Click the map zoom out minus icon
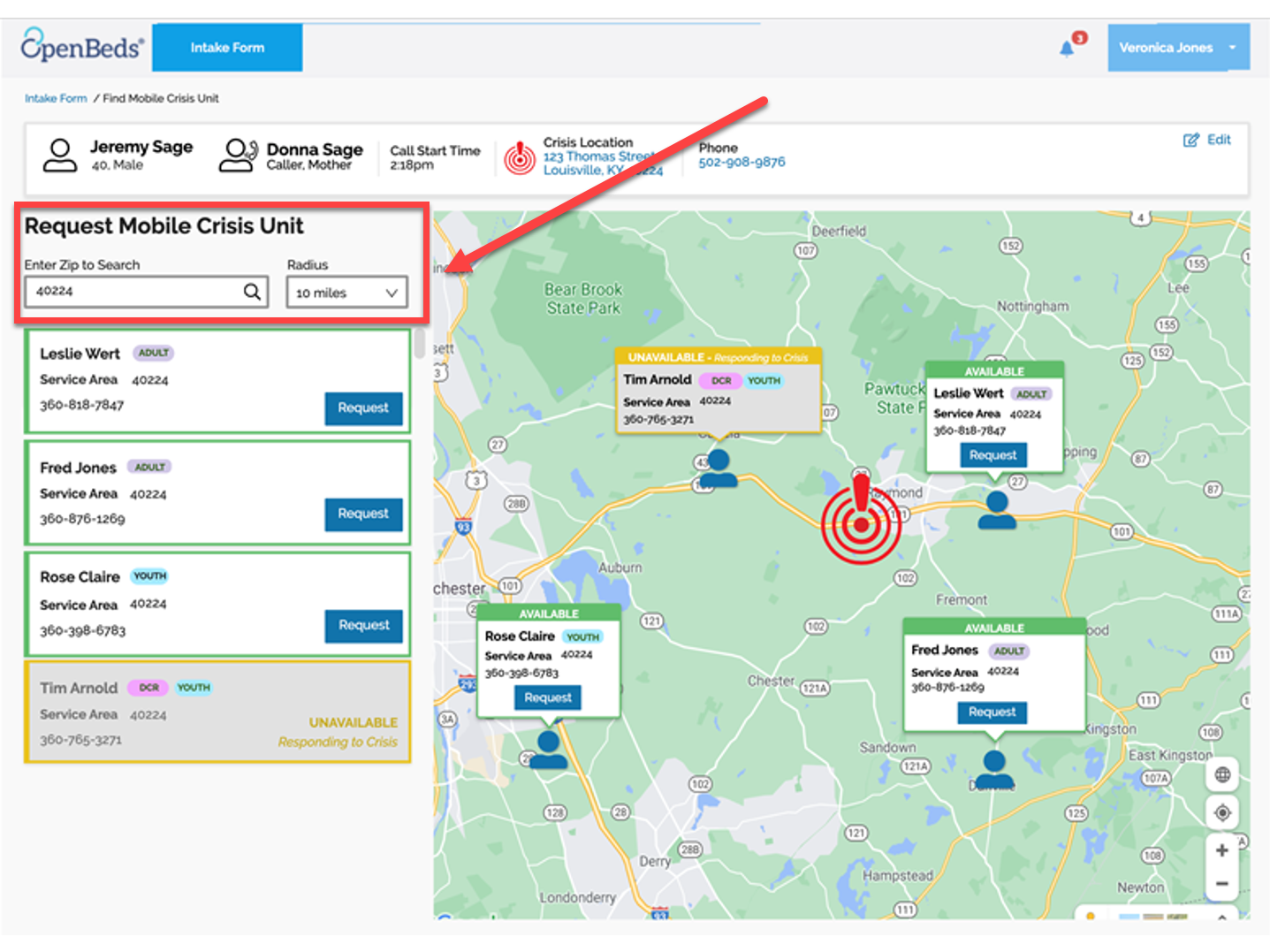 pyautogui.click(x=1222, y=883)
